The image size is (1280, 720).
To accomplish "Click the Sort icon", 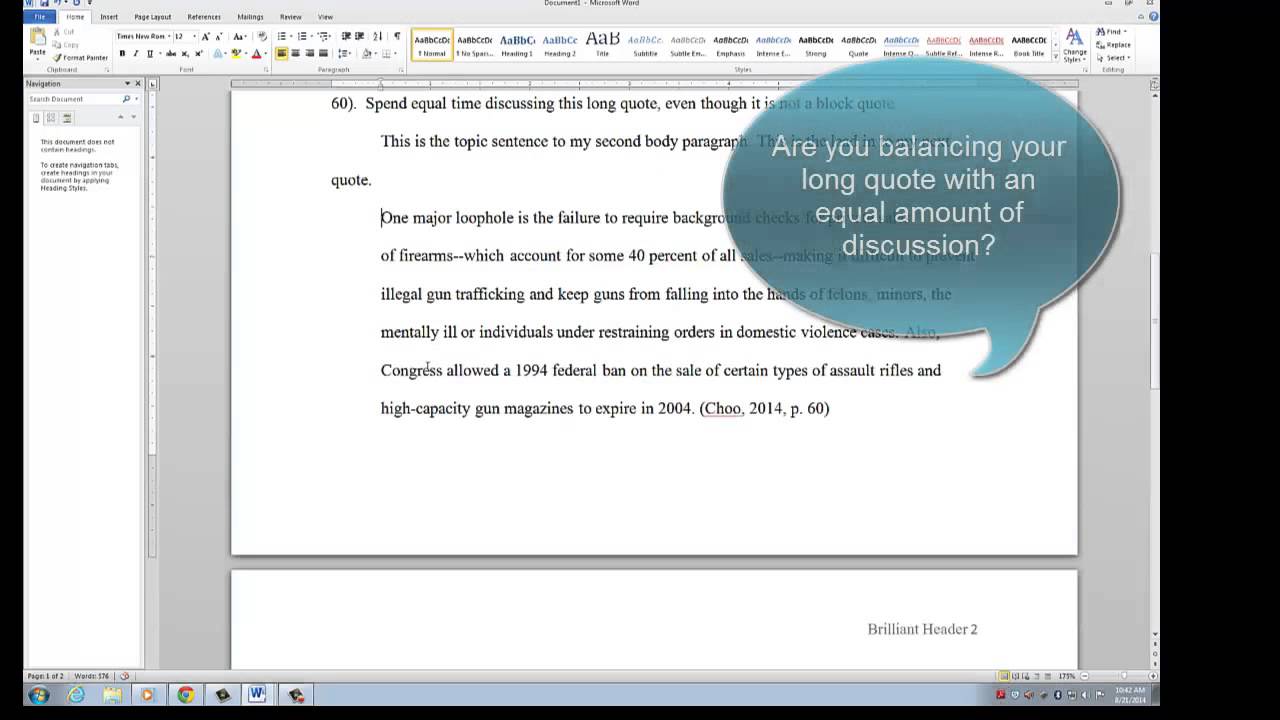I will pos(378,36).
